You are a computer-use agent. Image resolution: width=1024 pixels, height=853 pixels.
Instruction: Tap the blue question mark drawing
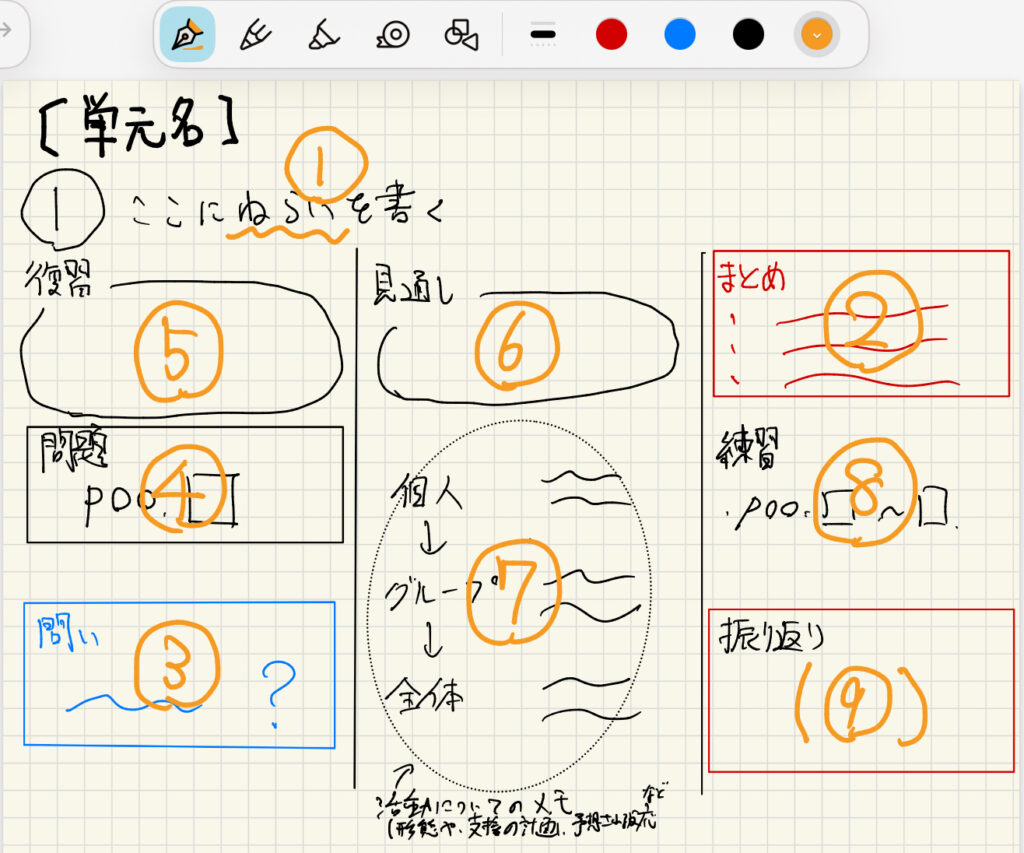click(278, 692)
